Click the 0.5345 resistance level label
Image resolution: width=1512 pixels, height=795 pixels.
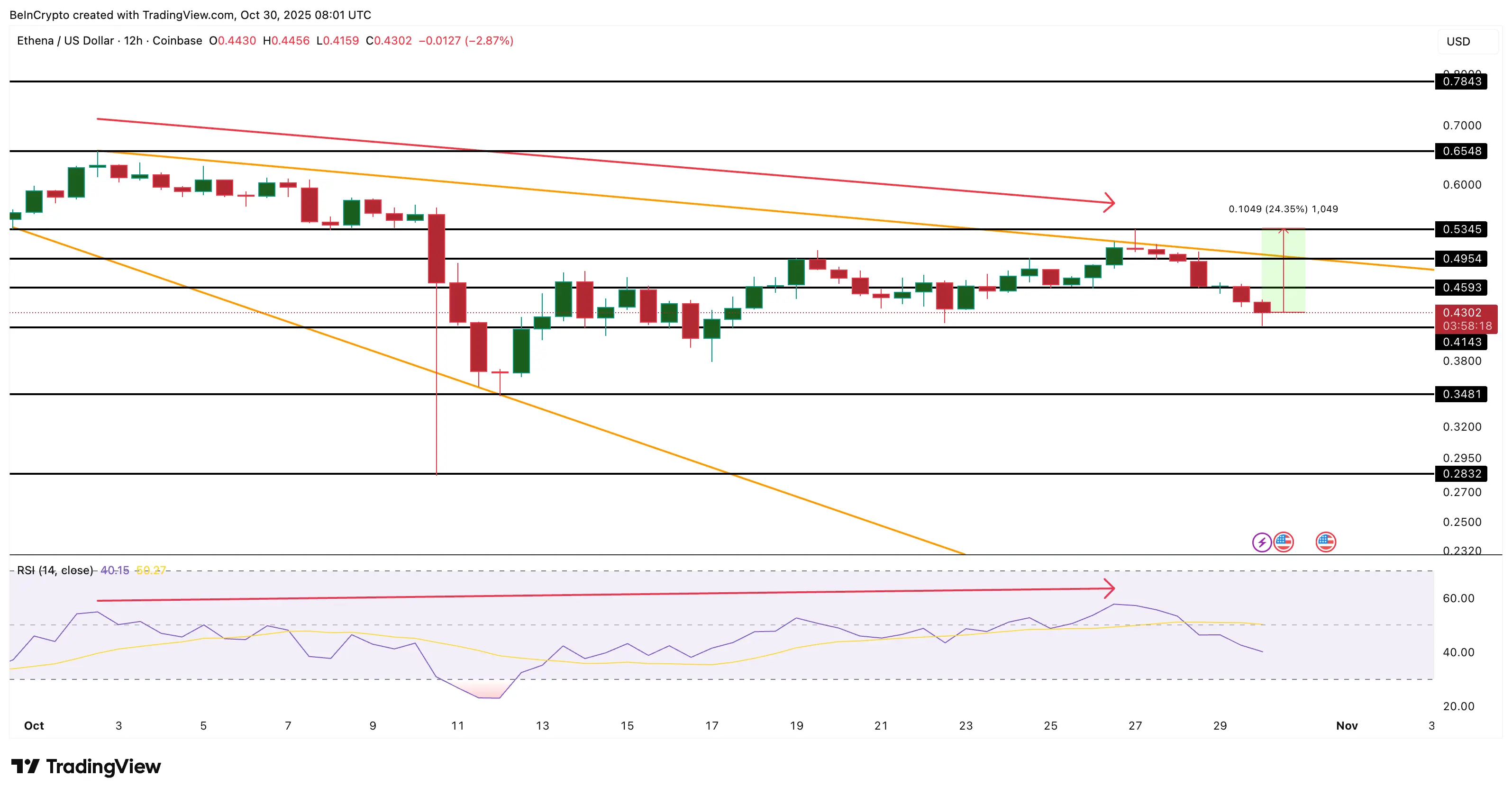coord(1462,229)
